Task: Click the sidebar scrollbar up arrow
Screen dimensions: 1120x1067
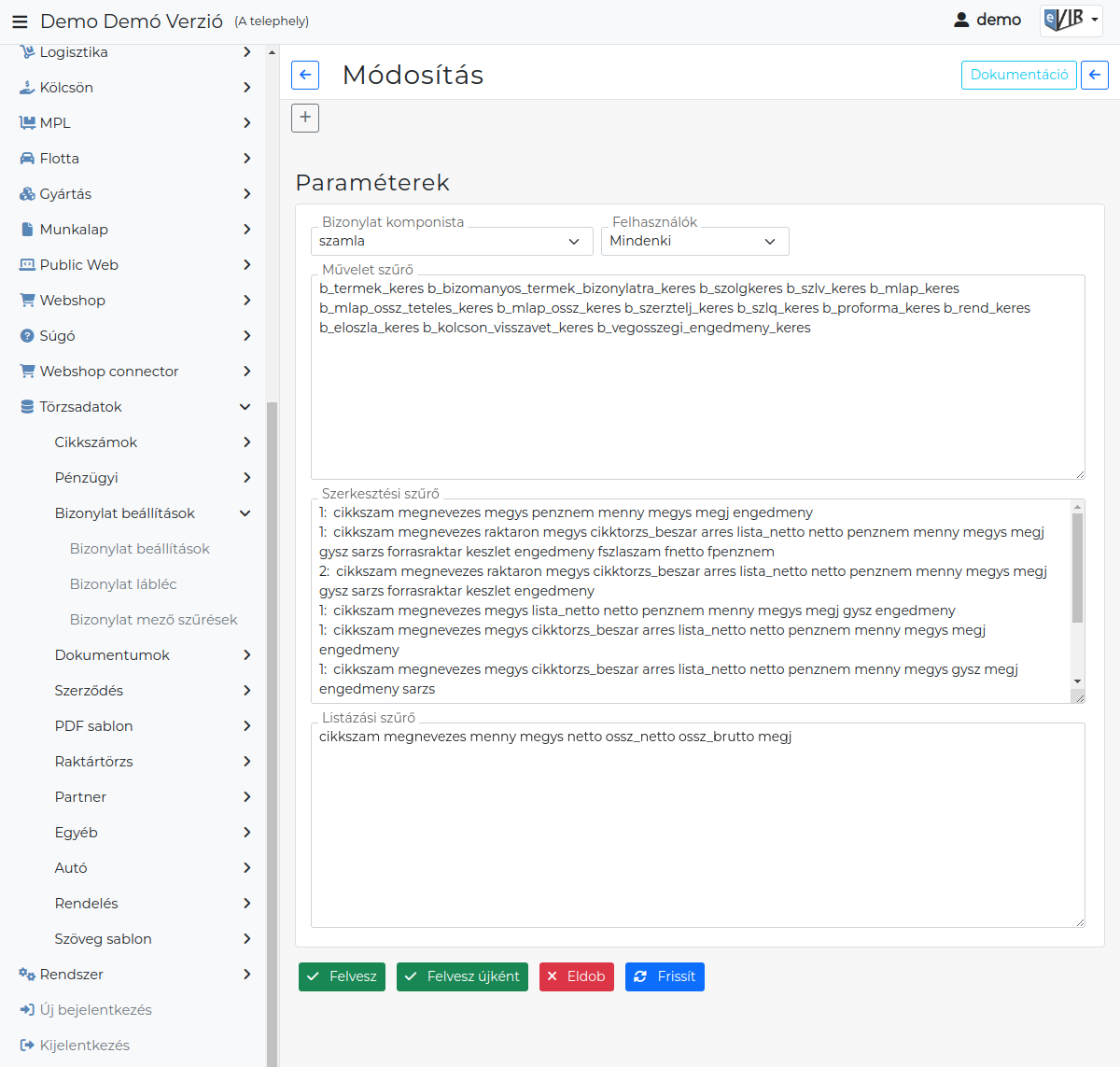Action: pyautogui.click(x=273, y=52)
